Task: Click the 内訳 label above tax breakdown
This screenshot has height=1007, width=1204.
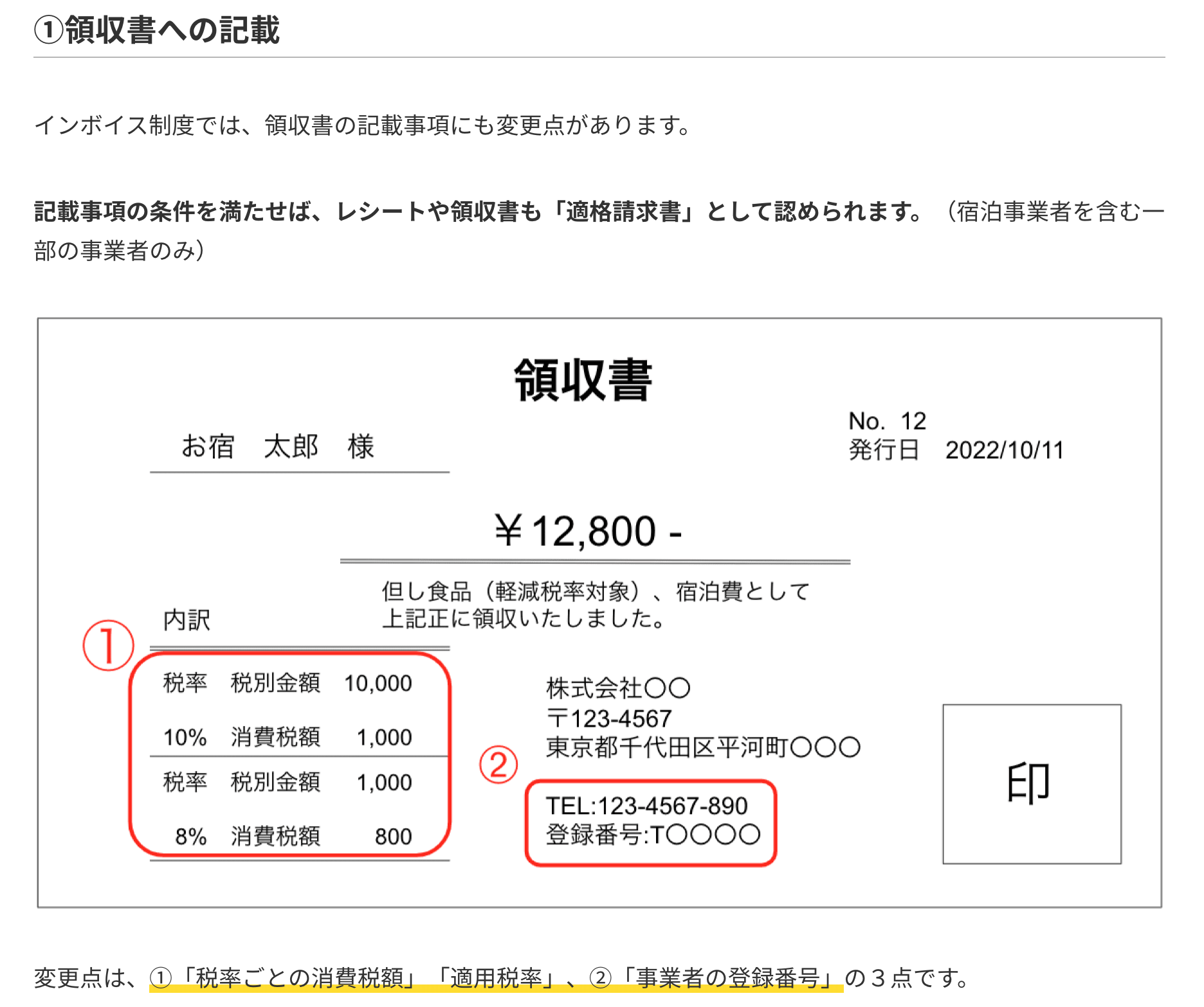Action: pyautogui.click(x=187, y=620)
